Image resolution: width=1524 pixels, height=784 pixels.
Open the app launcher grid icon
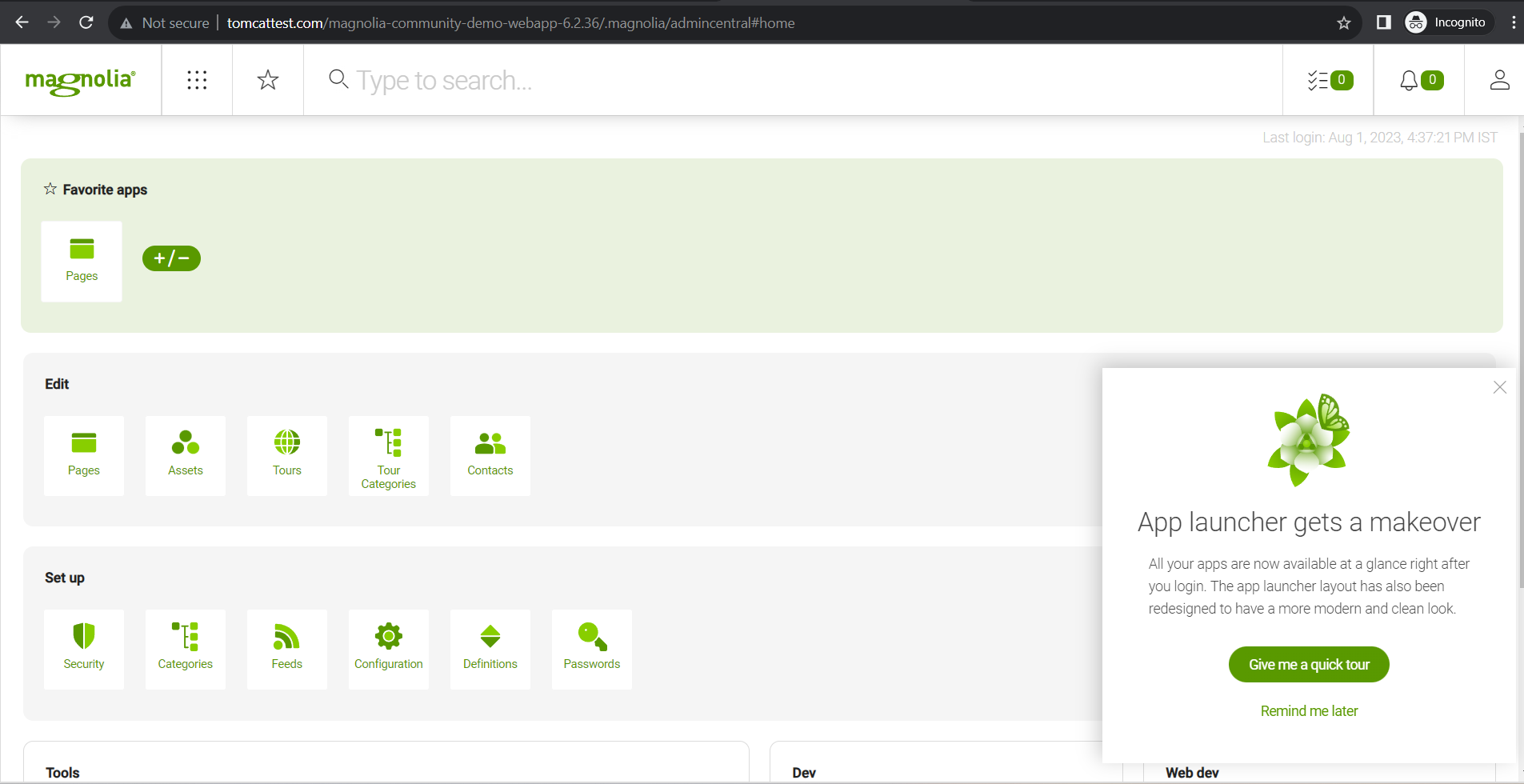tap(197, 80)
